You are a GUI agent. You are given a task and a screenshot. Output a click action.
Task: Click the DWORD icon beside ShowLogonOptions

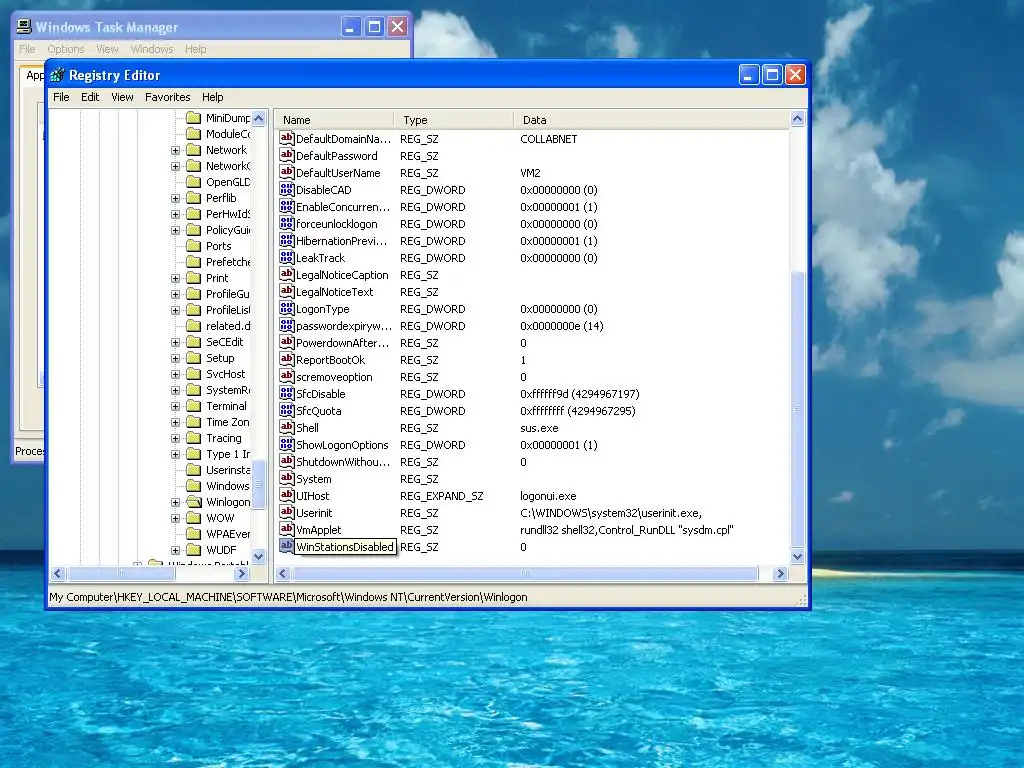click(286, 444)
